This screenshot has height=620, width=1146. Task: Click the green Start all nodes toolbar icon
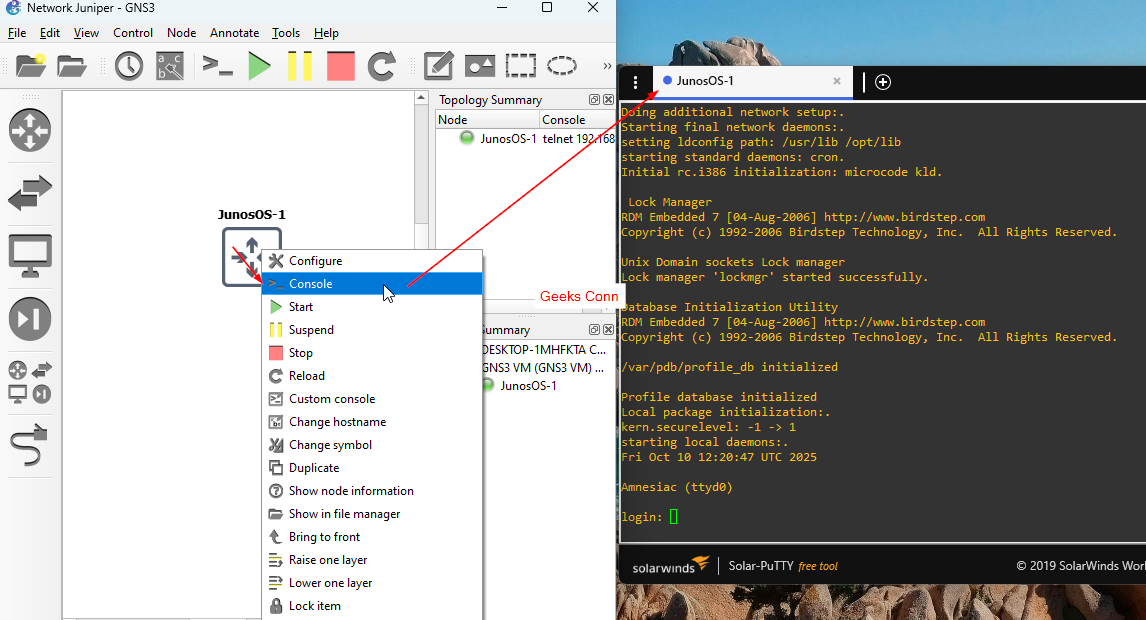(259, 66)
